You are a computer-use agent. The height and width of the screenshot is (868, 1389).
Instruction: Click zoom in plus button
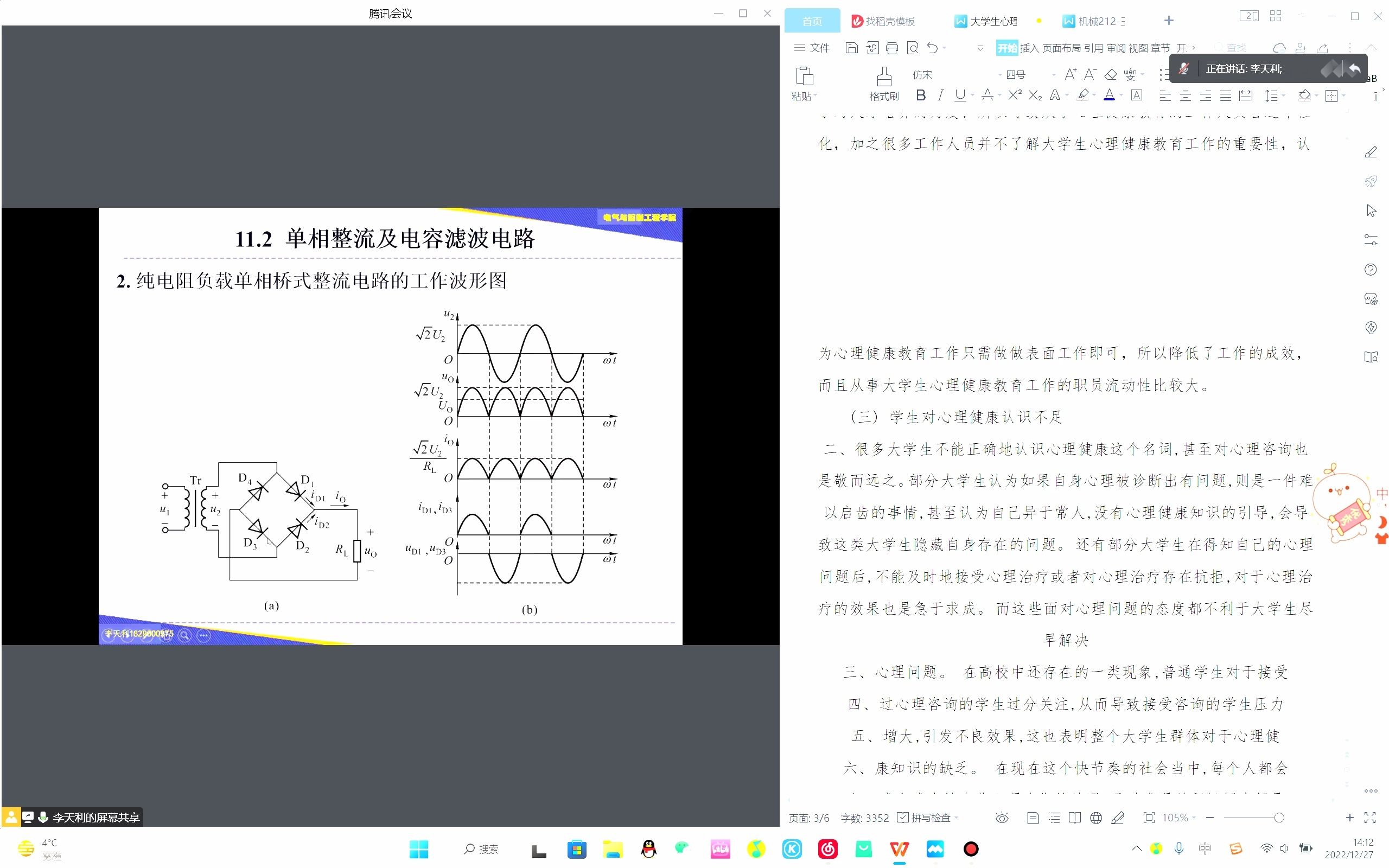(x=1349, y=818)
